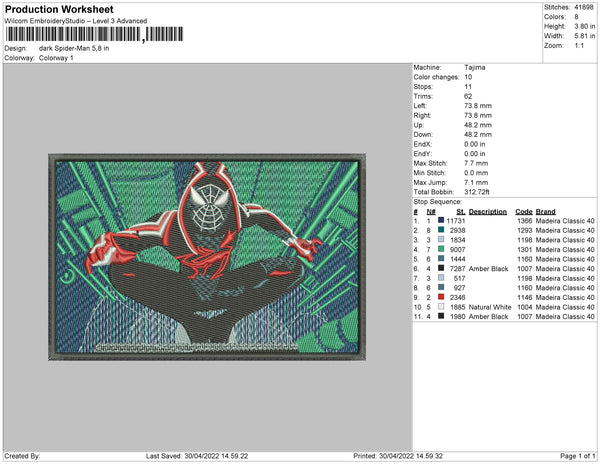Click thread code '1293'
The height and width of the screenshot is (464, 600).
coord(525,230)
